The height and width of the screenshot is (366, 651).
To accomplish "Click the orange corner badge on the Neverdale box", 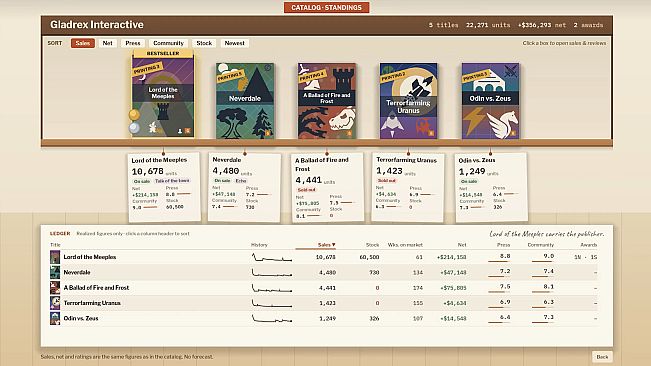I will [x=268, y=133].
